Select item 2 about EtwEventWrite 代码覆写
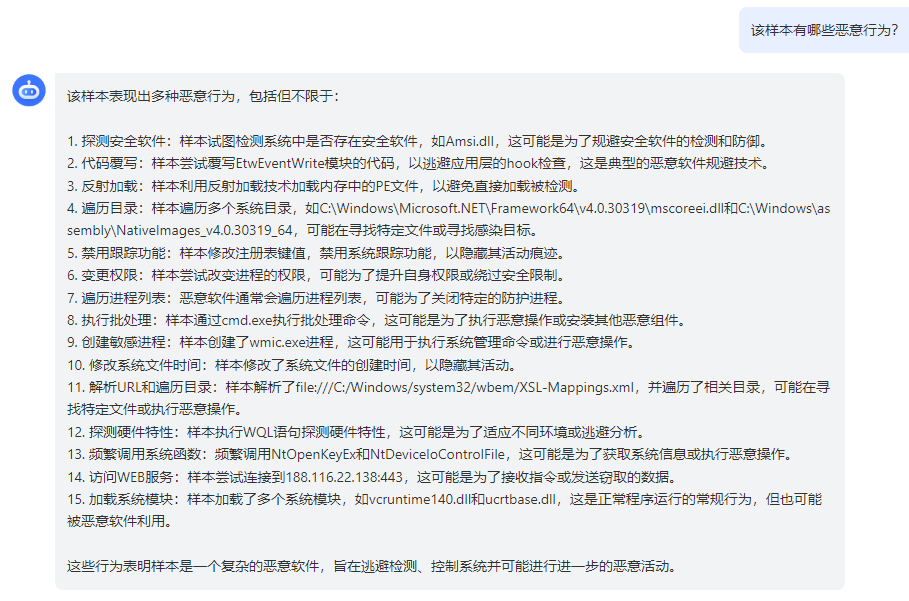 click(420, 164)
